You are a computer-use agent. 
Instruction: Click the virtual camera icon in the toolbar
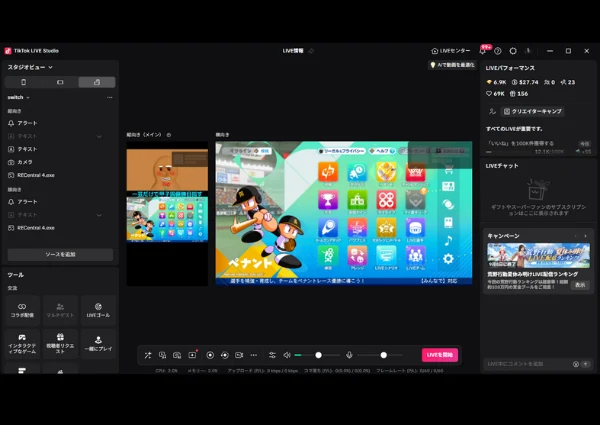(x=239, y=355)
